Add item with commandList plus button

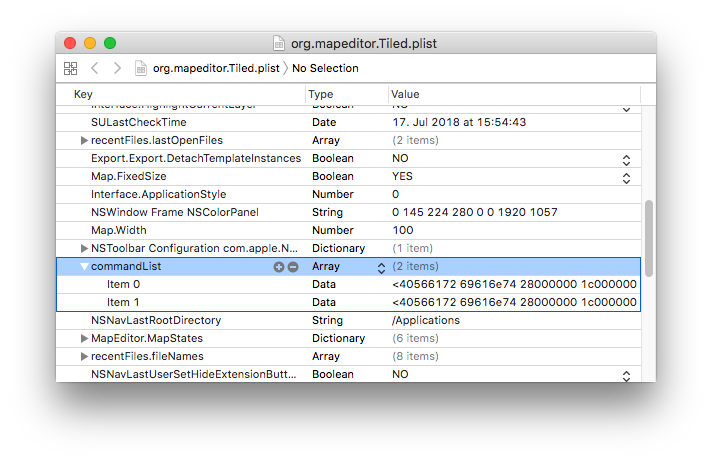(x=278, y=267)
